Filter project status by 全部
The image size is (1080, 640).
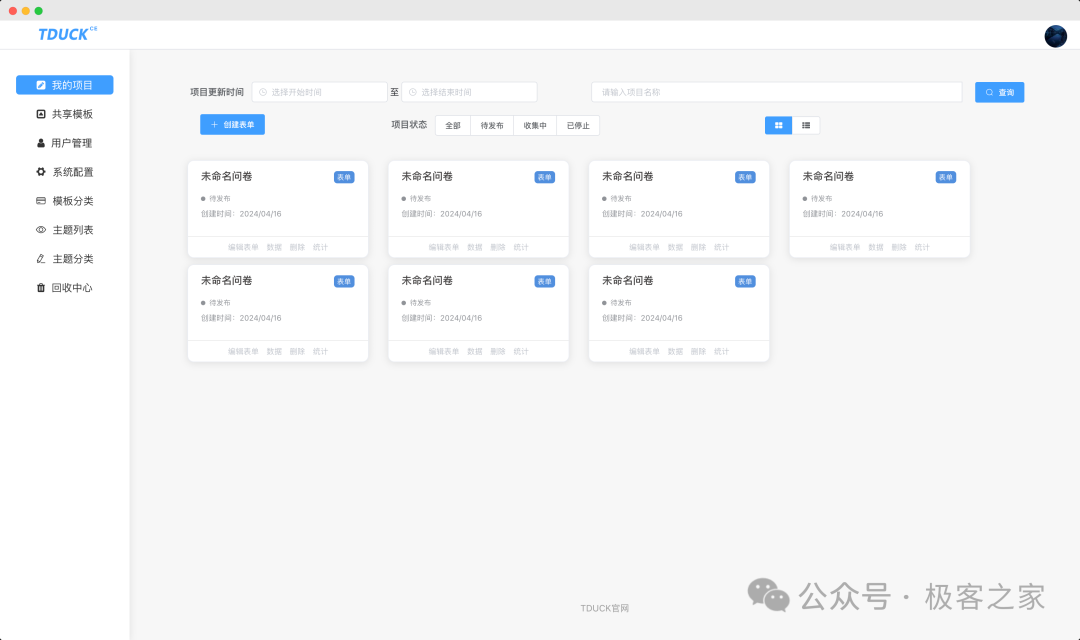[x=453, y=126]
